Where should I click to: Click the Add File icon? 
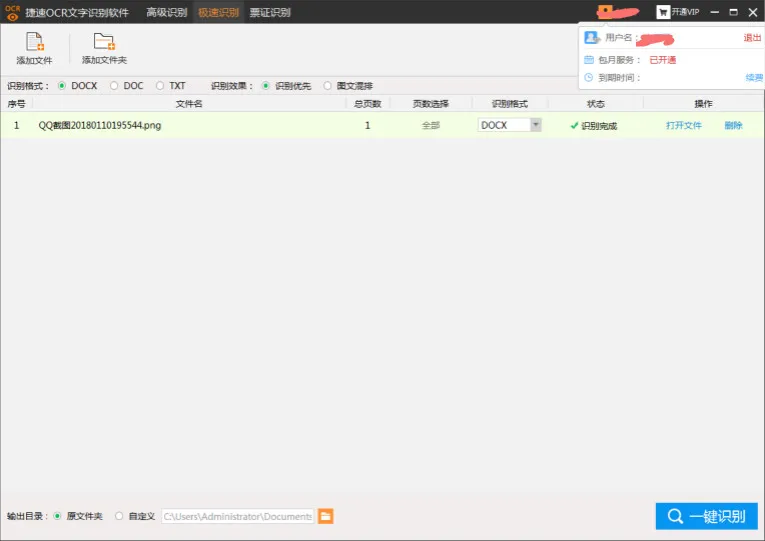(x=35, y=41)
